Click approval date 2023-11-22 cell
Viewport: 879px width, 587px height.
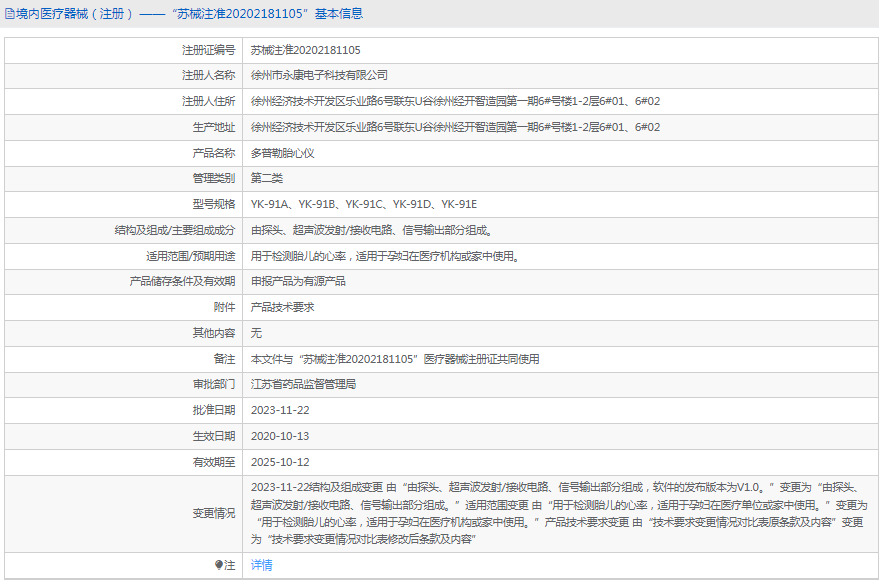pyautogui.click(x=280, y=410)
